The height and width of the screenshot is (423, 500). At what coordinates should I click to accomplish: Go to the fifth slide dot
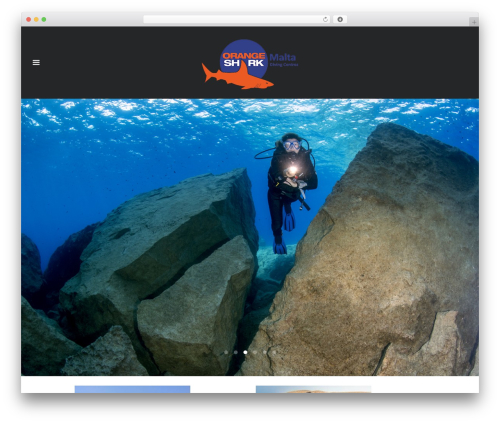tap(265, 352)
